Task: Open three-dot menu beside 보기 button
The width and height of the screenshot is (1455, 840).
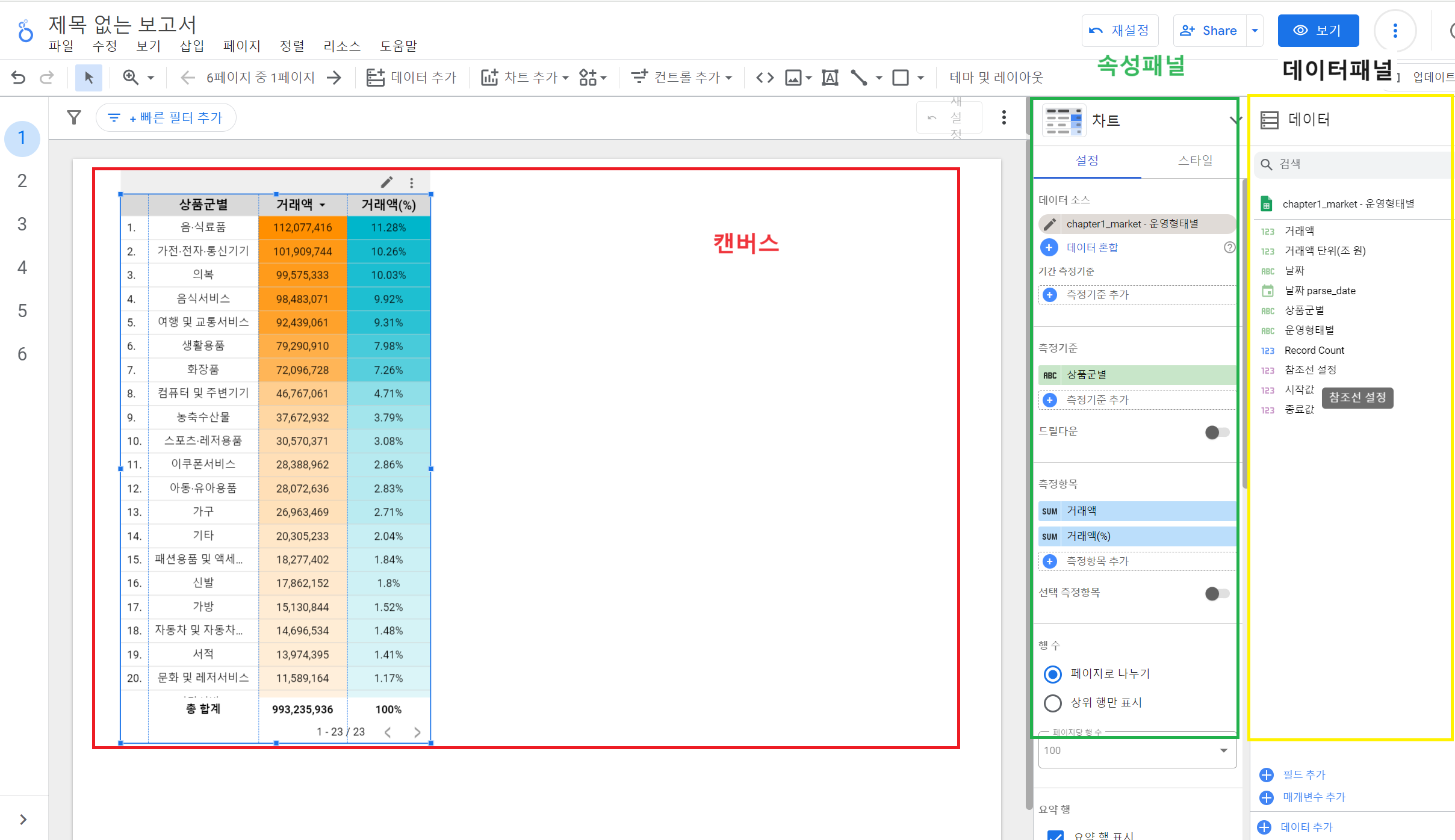Action: [1395, 31]
